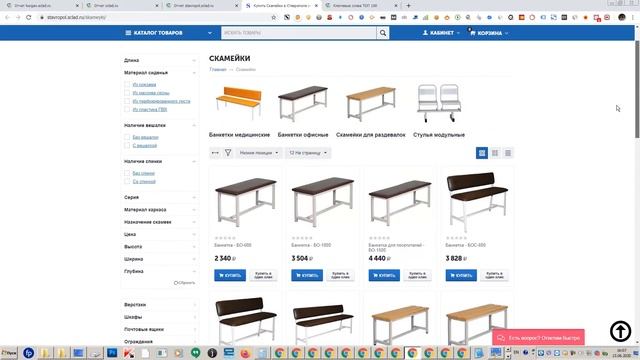Open the info circle app in taskbar
This screenshot has width=640, height=360.
click(212, 353)
